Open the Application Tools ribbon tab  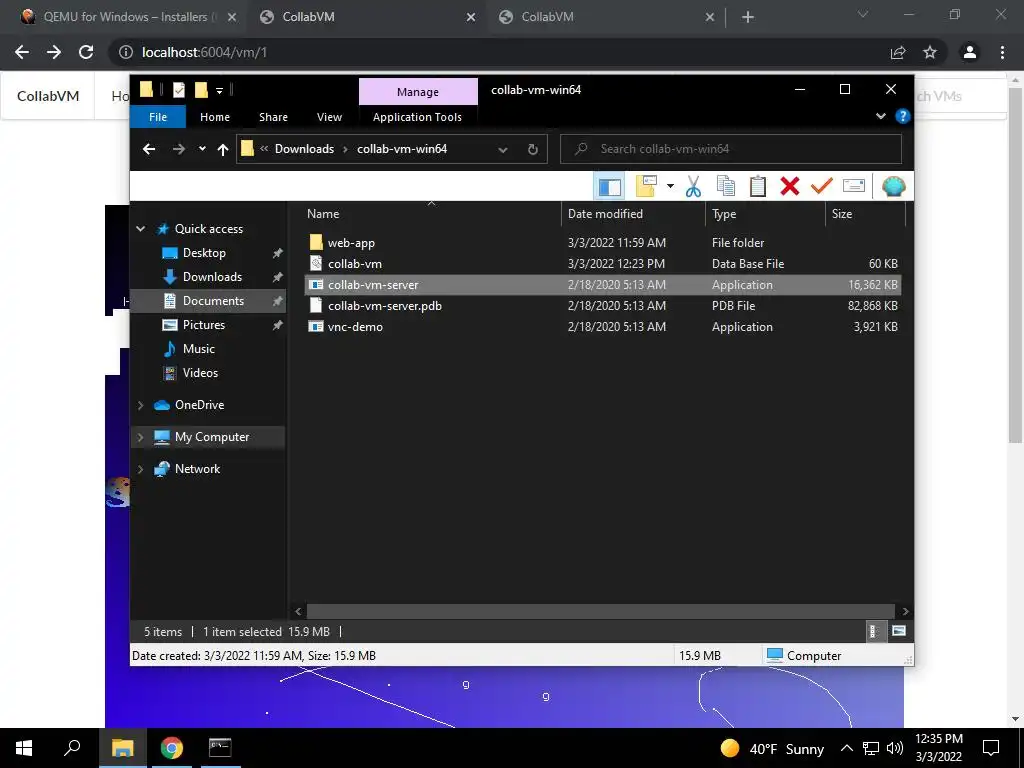coord(417,117)
